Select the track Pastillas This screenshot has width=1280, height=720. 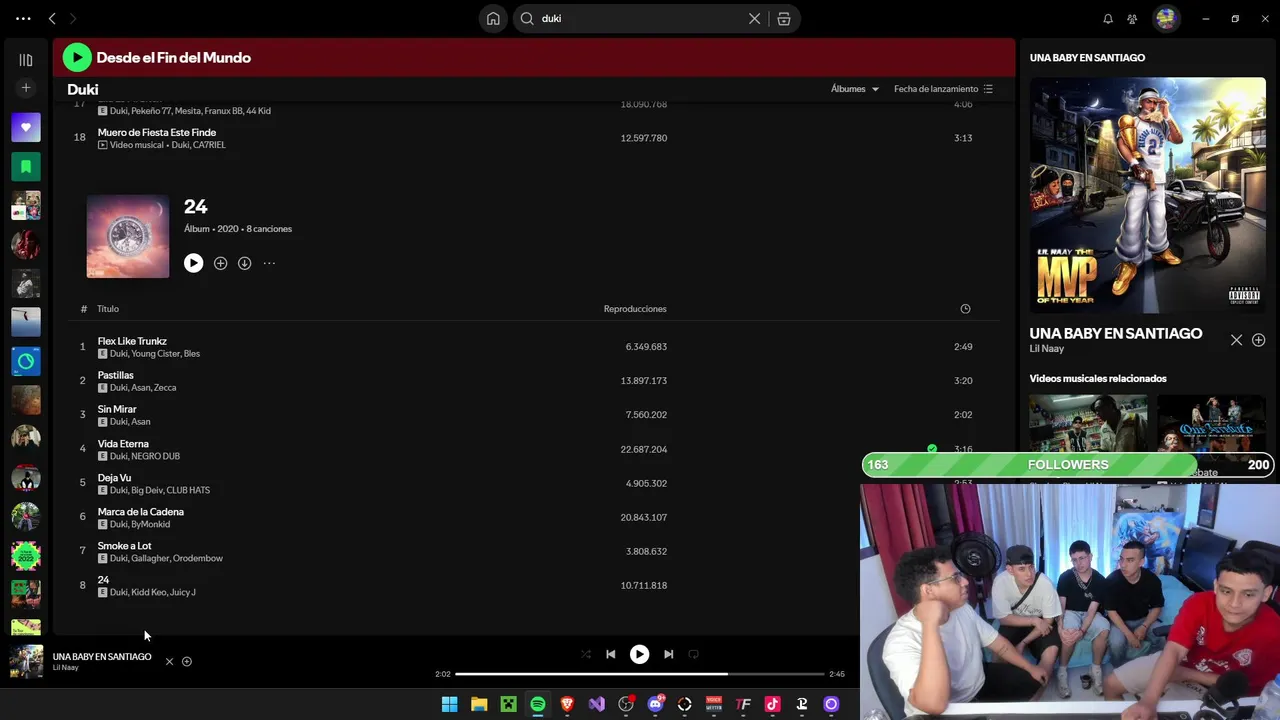(116, 375)
